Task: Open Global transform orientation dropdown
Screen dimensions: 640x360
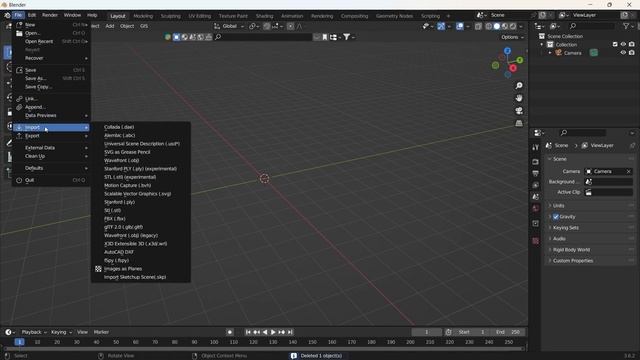Action: (x=229, y=26)
